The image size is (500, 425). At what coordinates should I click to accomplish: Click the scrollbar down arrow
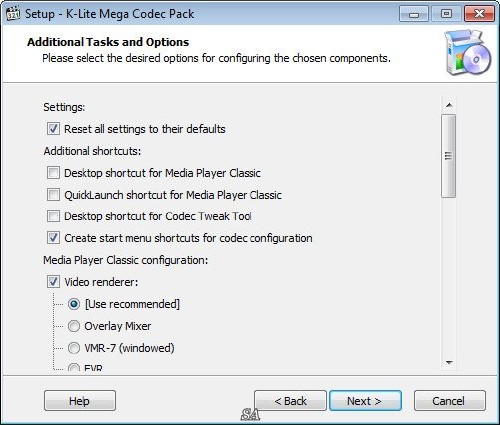coord(449,362)
